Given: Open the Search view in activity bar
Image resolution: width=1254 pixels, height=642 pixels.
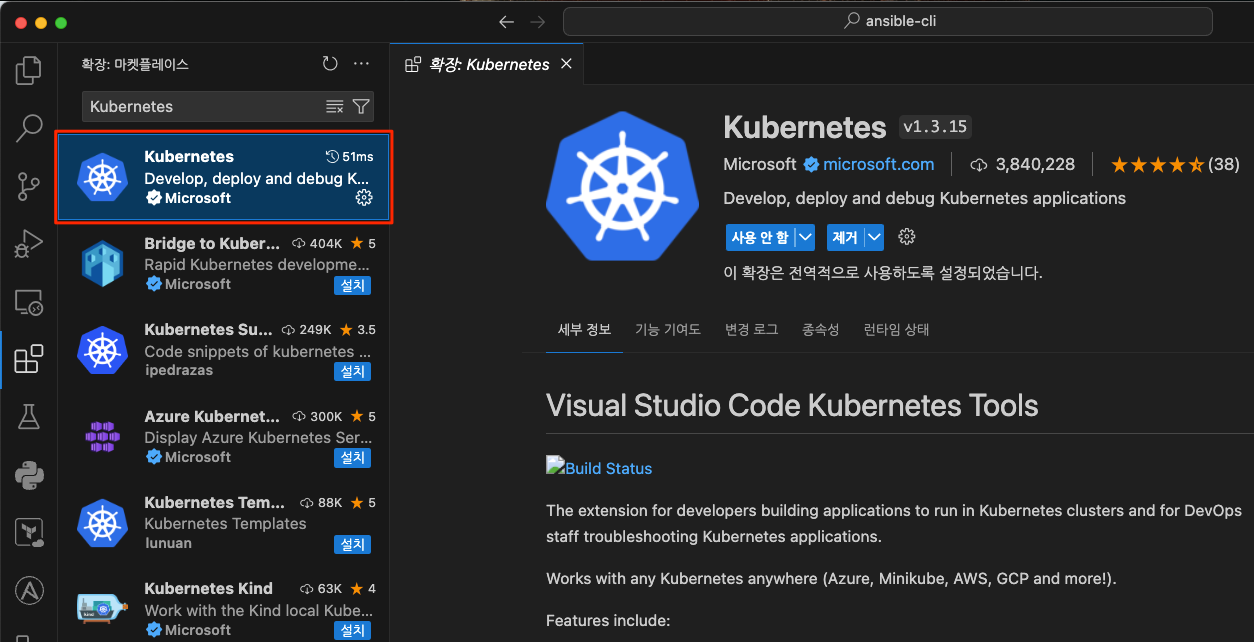Looking at the screenshot, I should (29, 128).
